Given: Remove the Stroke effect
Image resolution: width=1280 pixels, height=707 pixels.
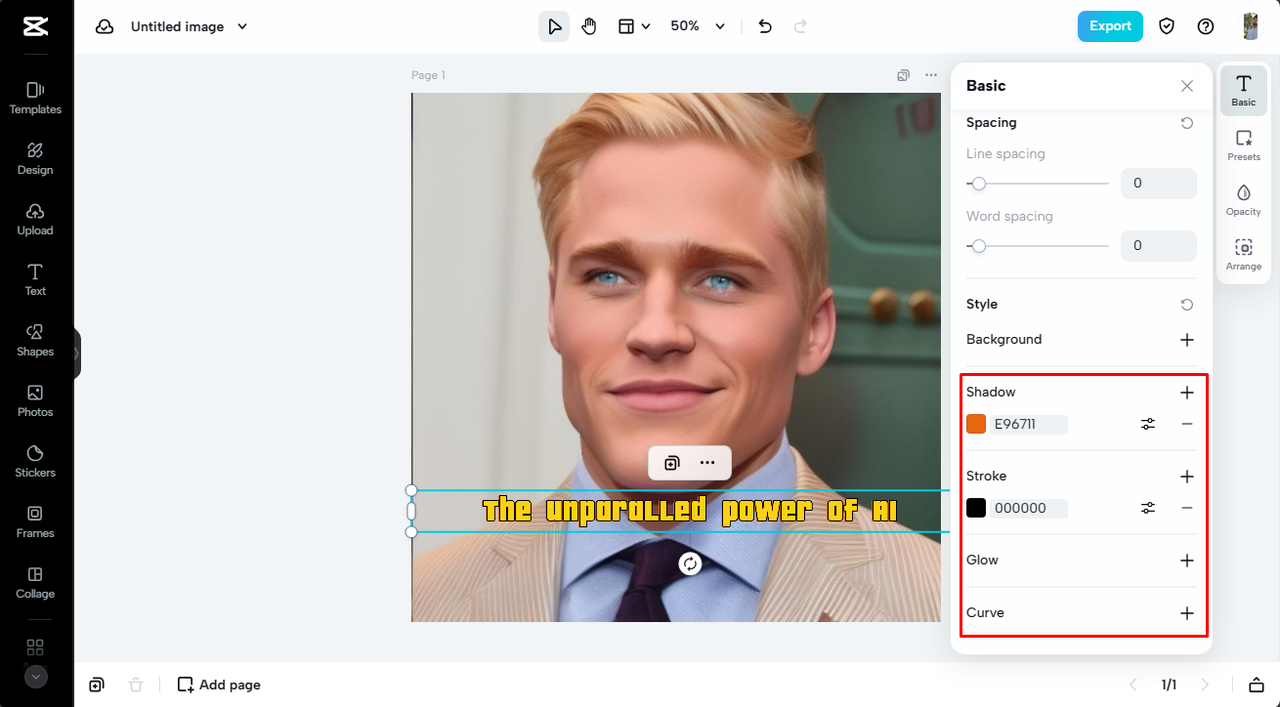Looking at the screenshot, I should click(1187, 508).
